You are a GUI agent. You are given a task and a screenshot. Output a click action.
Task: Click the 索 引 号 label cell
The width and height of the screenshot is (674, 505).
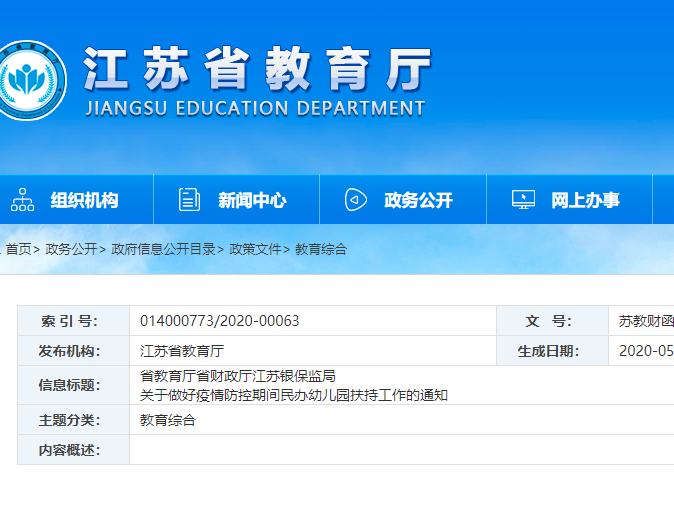pos(74,321)
